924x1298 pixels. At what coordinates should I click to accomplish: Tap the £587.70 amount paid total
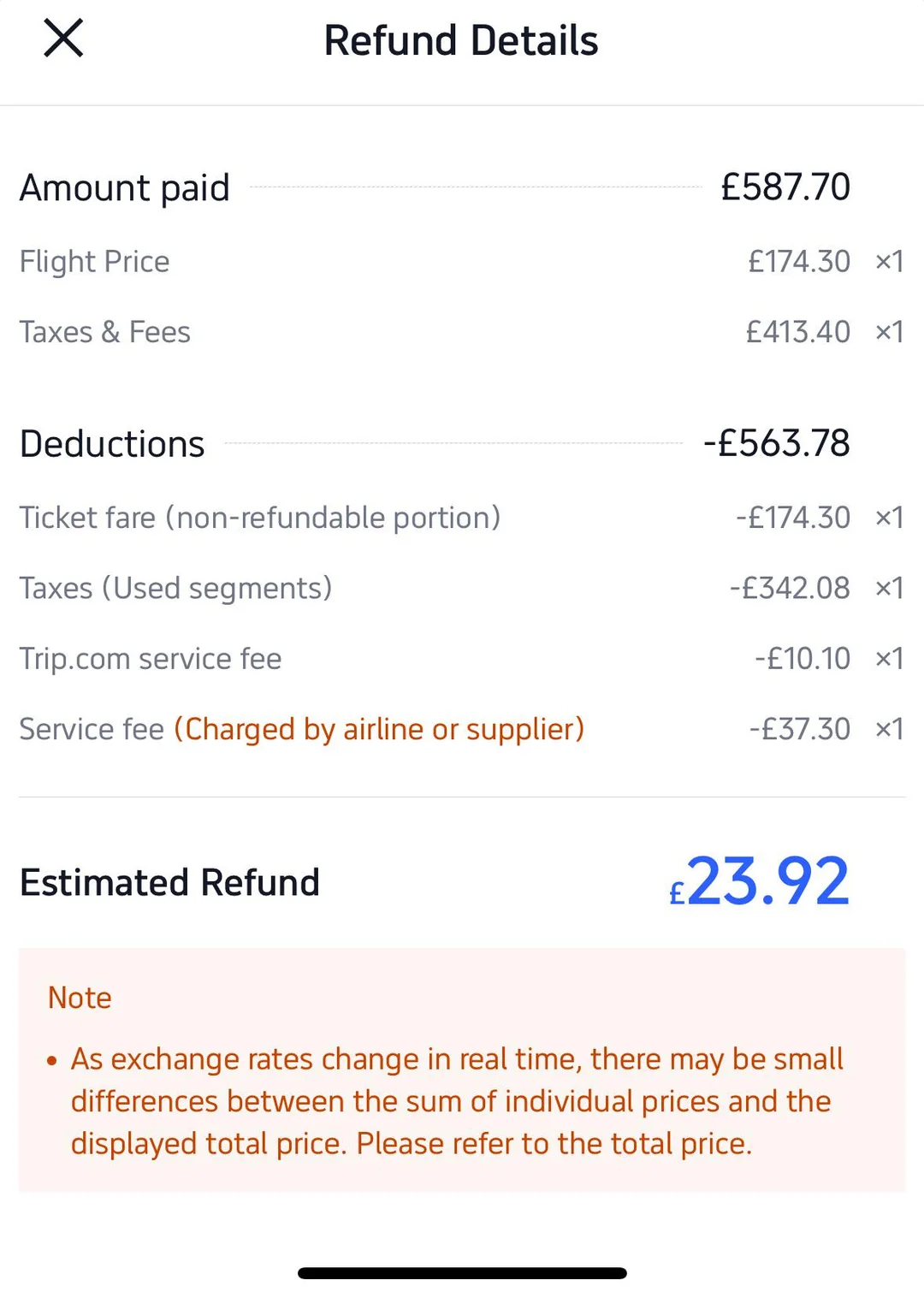[785, 187]
